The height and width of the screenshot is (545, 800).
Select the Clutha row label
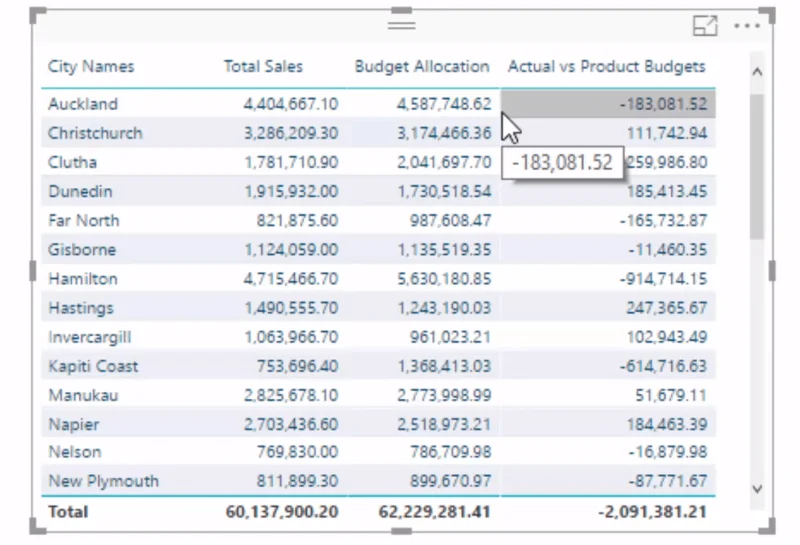[x=72, y=162]
